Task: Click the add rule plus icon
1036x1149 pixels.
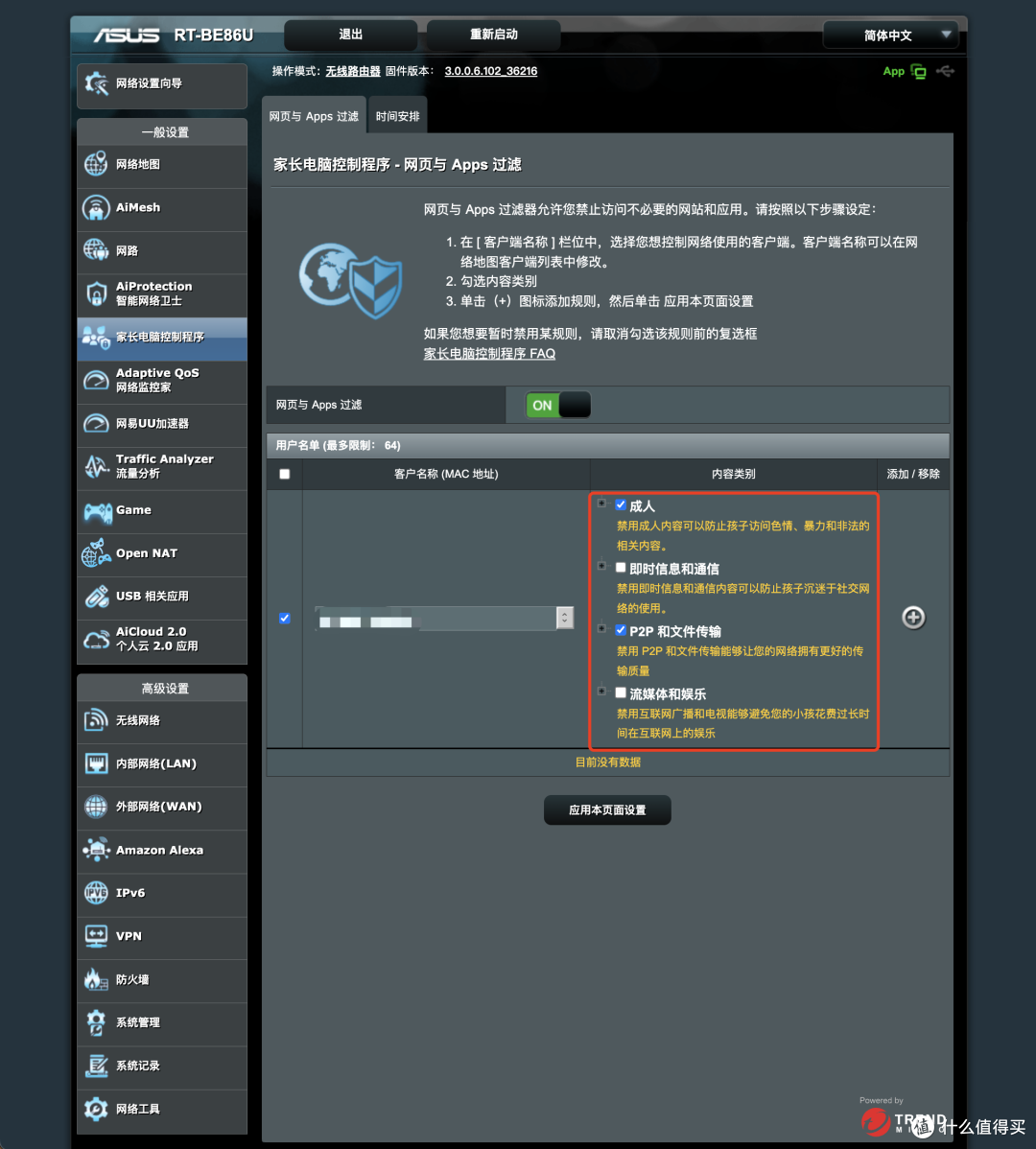Action: coord(913,618)
